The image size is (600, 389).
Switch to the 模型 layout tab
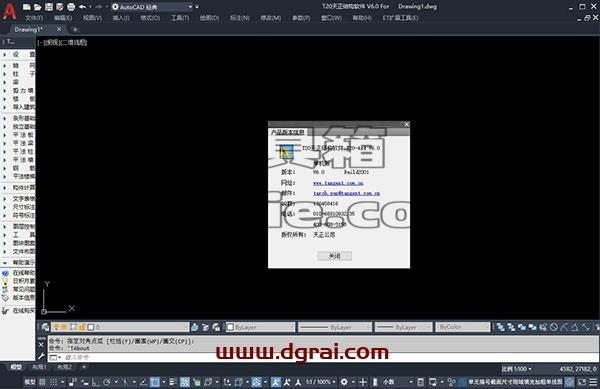(x=16, y=368)
